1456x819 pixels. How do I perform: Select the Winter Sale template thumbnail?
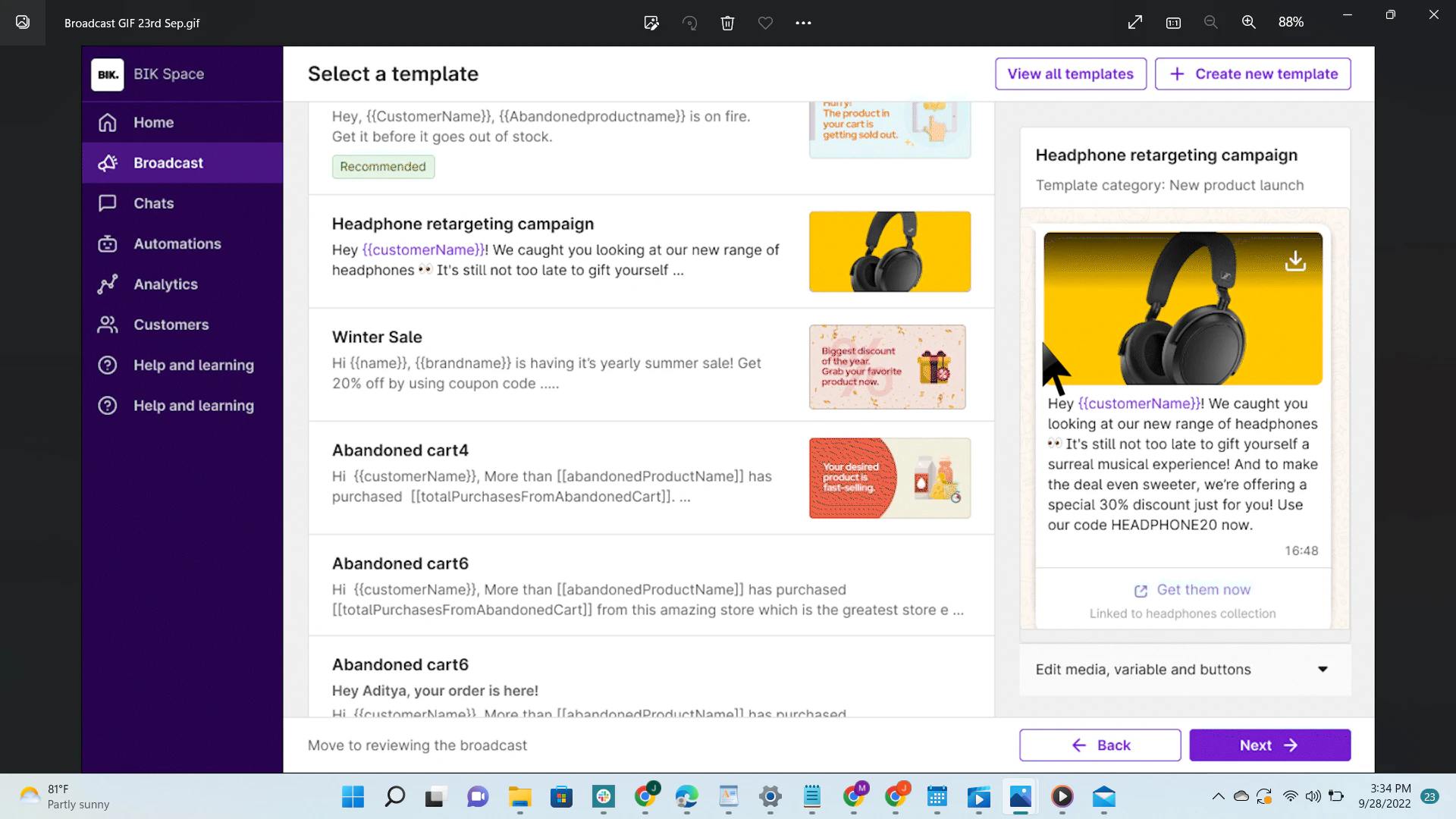tap(887, 366)
